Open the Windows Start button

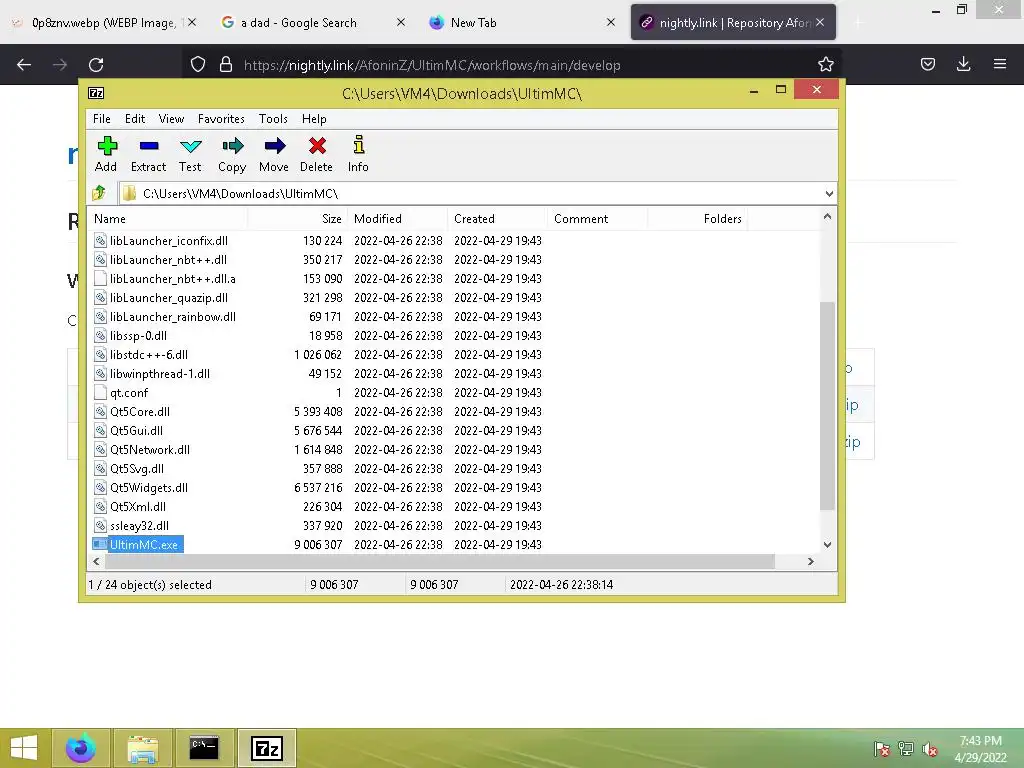coord(24,748)
